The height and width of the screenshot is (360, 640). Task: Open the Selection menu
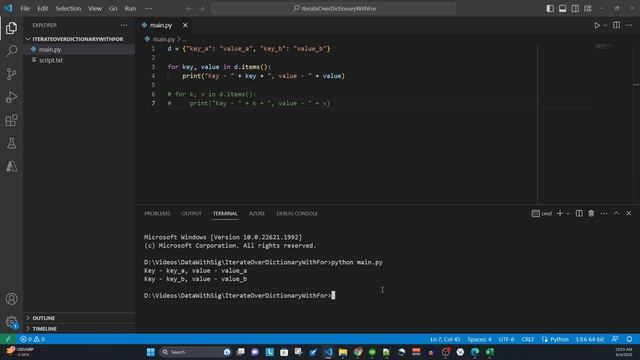68,9
